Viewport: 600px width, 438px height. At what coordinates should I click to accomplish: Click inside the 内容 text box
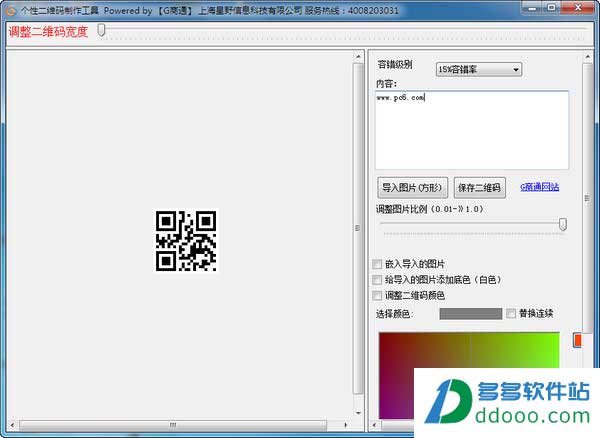pyautogui.click(x=471, y=130)
